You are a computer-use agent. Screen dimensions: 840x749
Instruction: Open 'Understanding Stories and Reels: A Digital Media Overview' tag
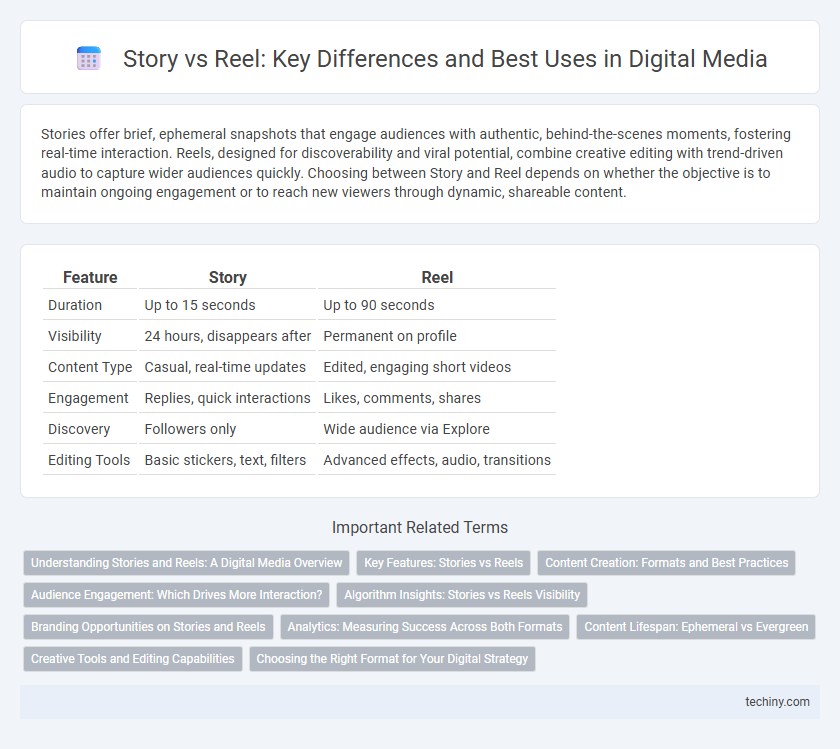point(186,563)
